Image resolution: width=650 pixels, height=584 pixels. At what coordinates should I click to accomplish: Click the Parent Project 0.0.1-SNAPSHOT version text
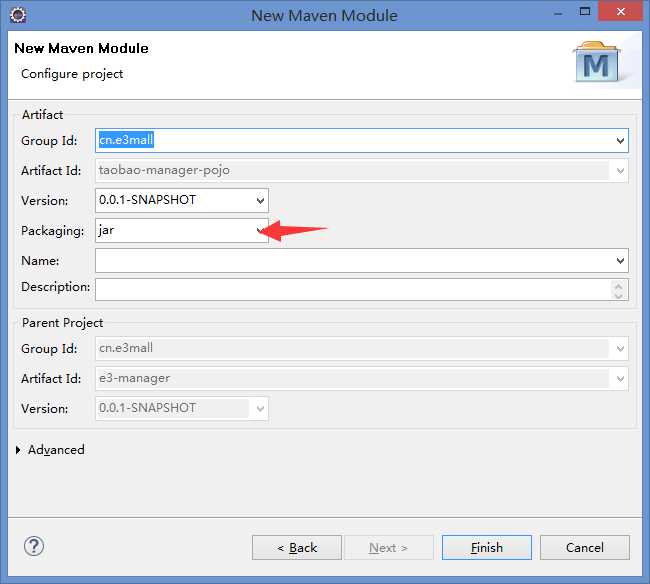[x=147, y=408]
